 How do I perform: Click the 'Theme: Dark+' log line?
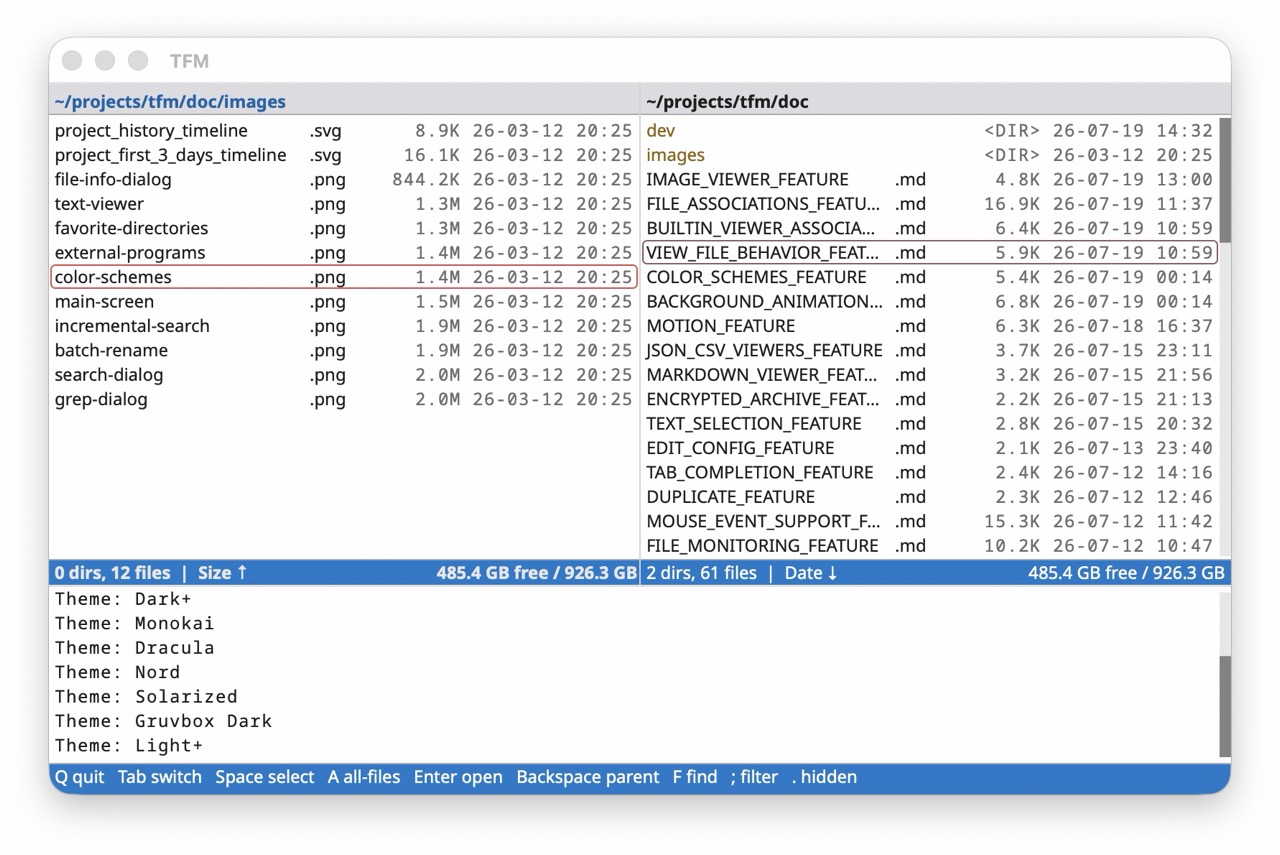click(123, 599)
